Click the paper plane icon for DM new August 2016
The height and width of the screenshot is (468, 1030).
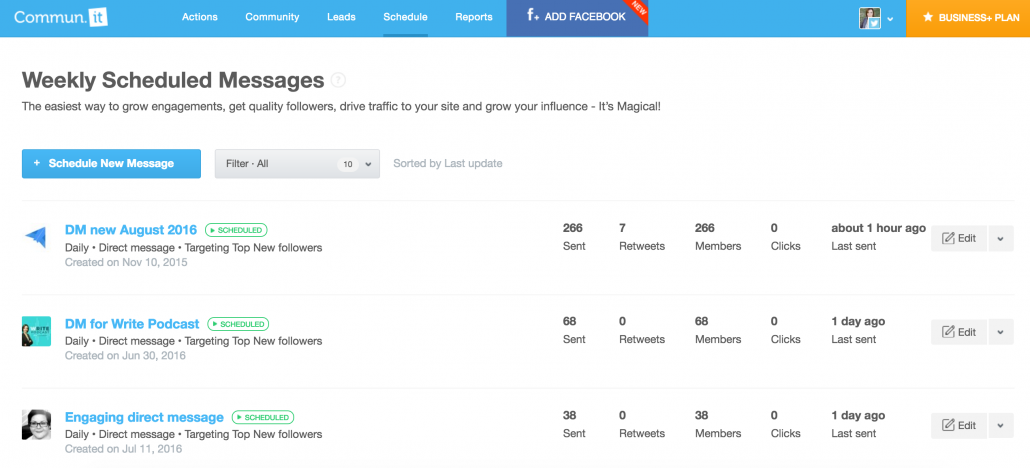[35, 237]
